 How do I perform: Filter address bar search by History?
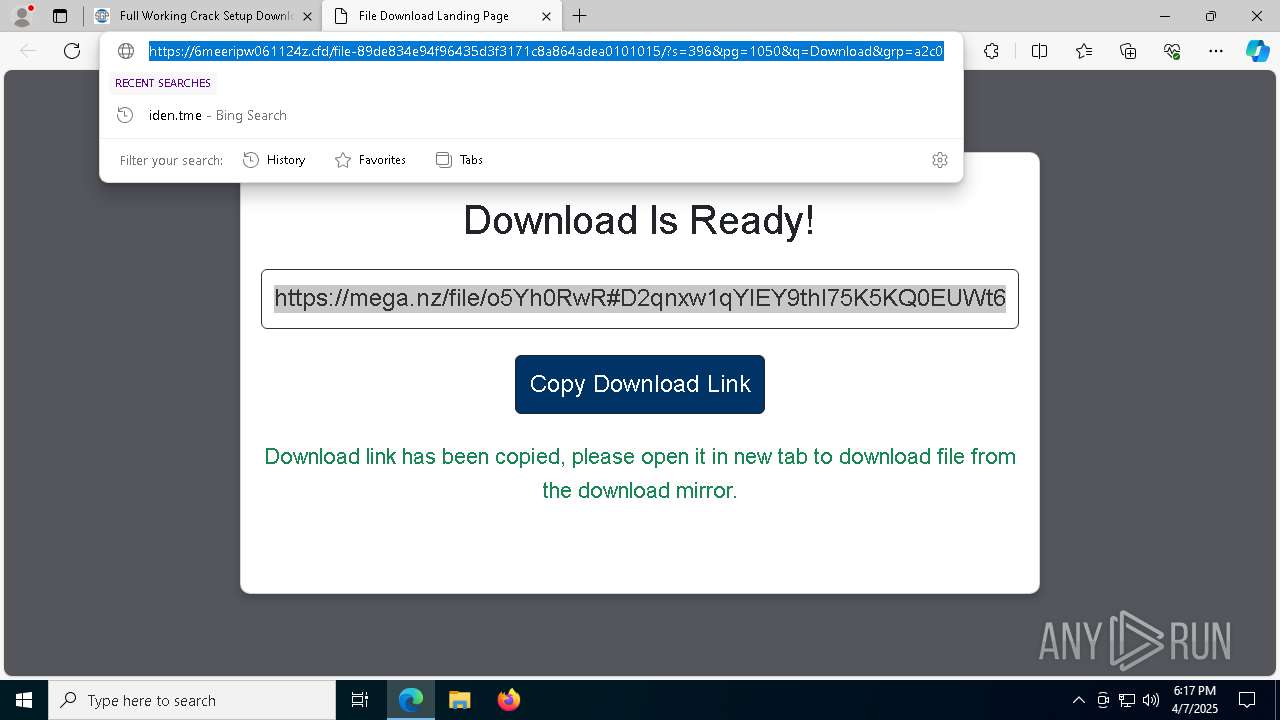click(274, 160)
